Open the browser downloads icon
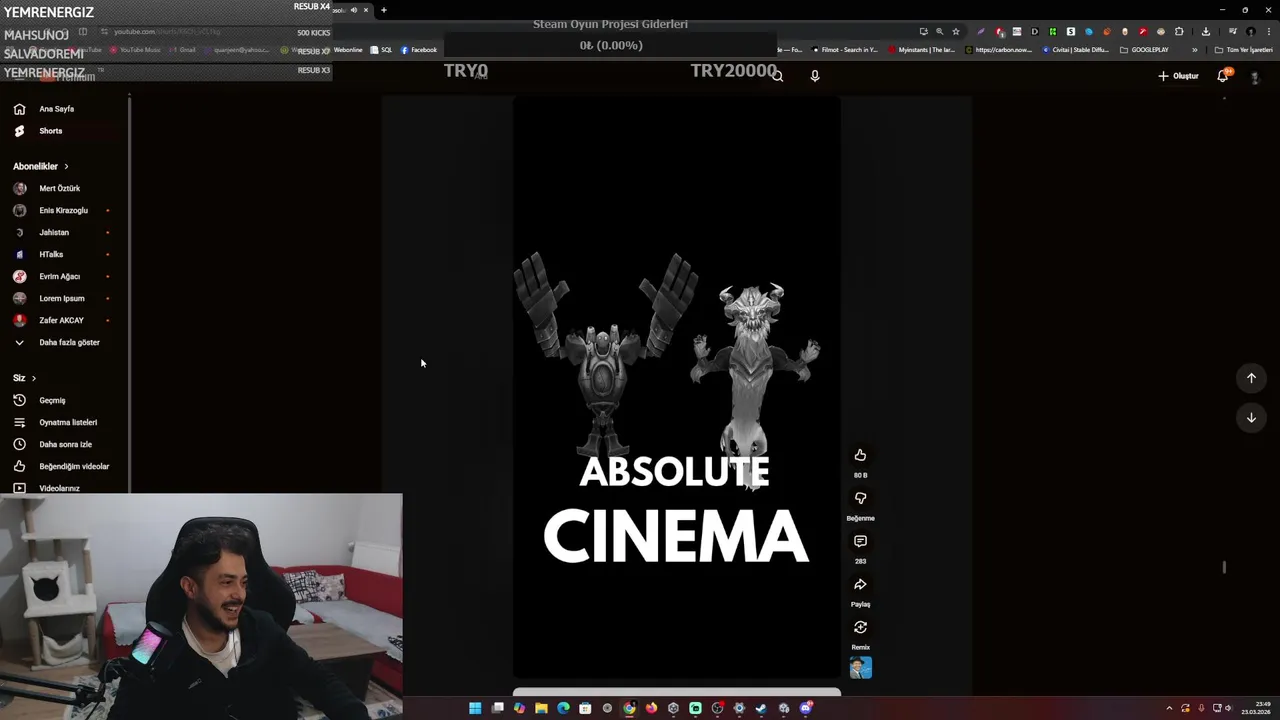Viewport: 1280px width, 720px height. (1206, 31)
